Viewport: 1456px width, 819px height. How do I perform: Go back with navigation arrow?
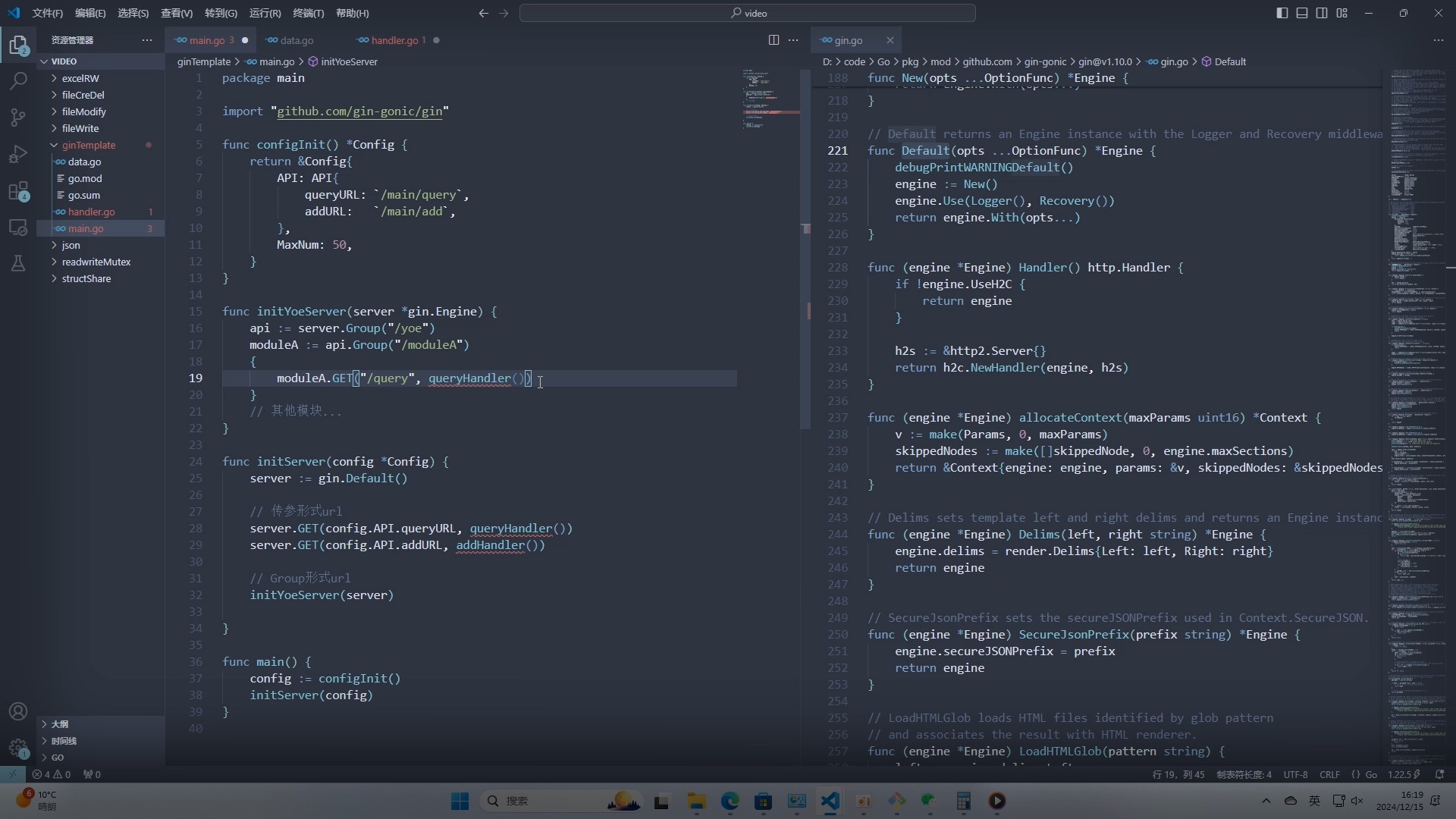483,13
